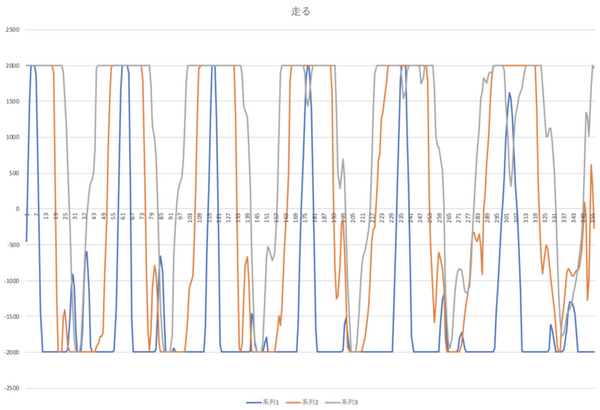
Task: Click the 500 label on the vertical axis
Action: [15, 173]
